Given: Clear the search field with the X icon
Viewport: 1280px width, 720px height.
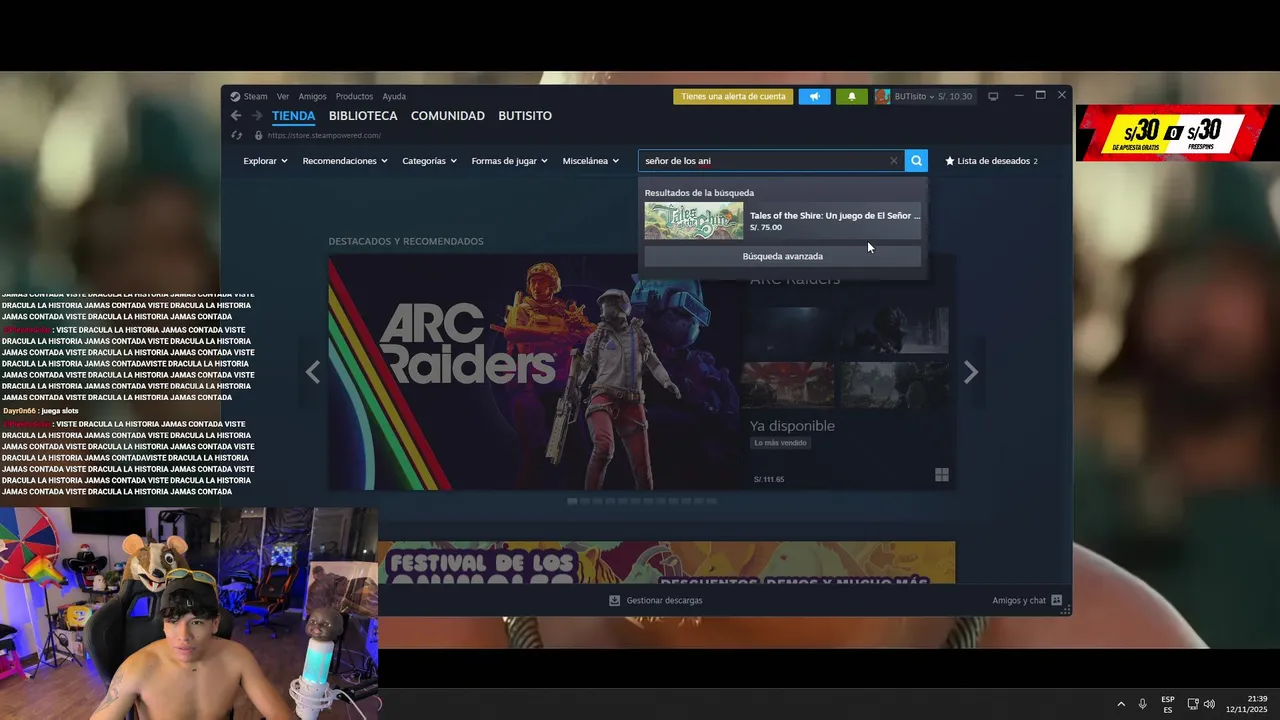Looking at the screenshot, I should (x=894, y=160).
